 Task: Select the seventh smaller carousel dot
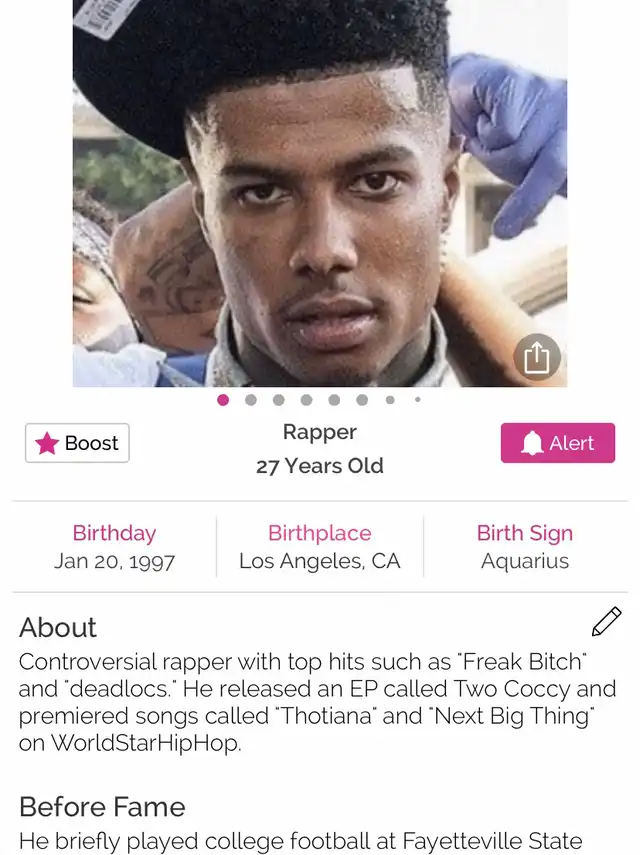tap(390, 400)
